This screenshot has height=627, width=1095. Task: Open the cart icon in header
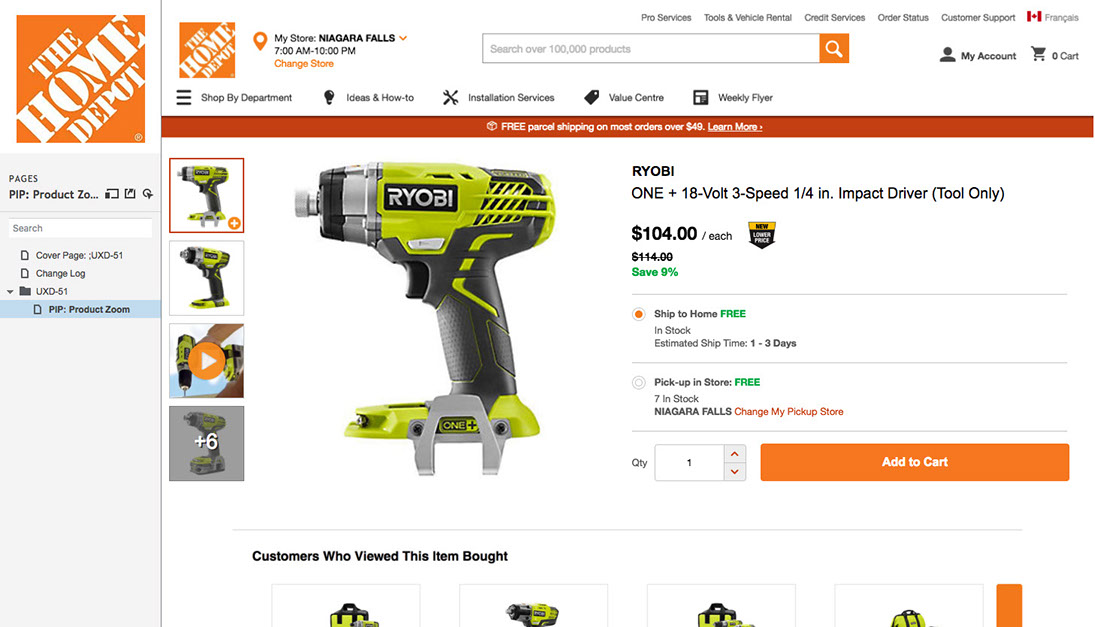click(1038, 54)
